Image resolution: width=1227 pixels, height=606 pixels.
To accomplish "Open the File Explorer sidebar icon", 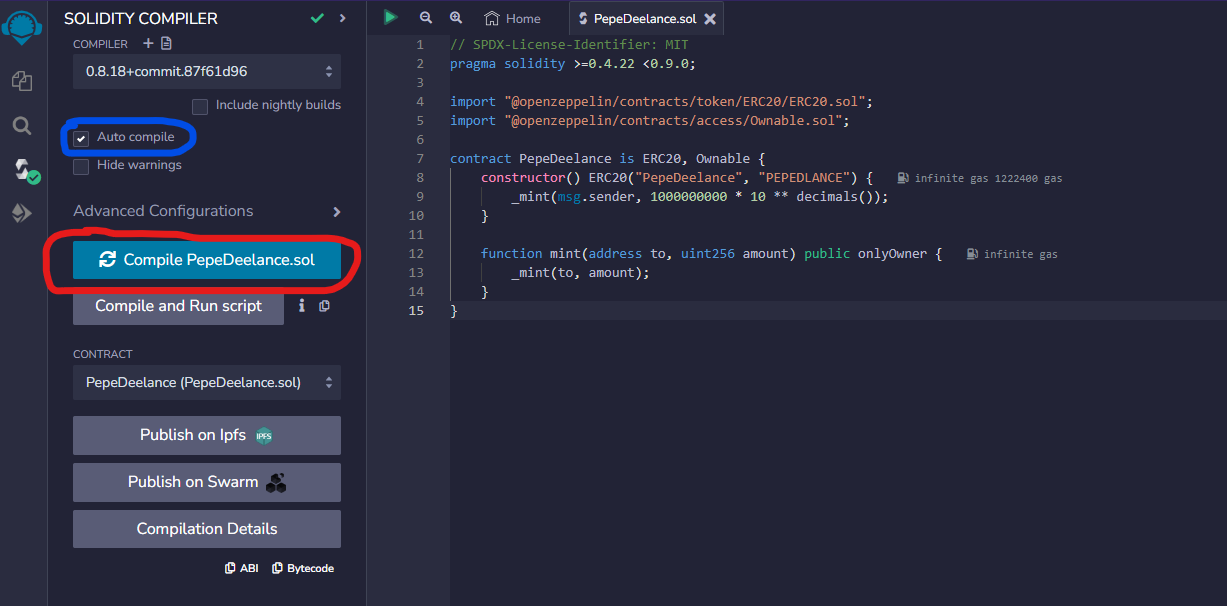I will point(22,81).
